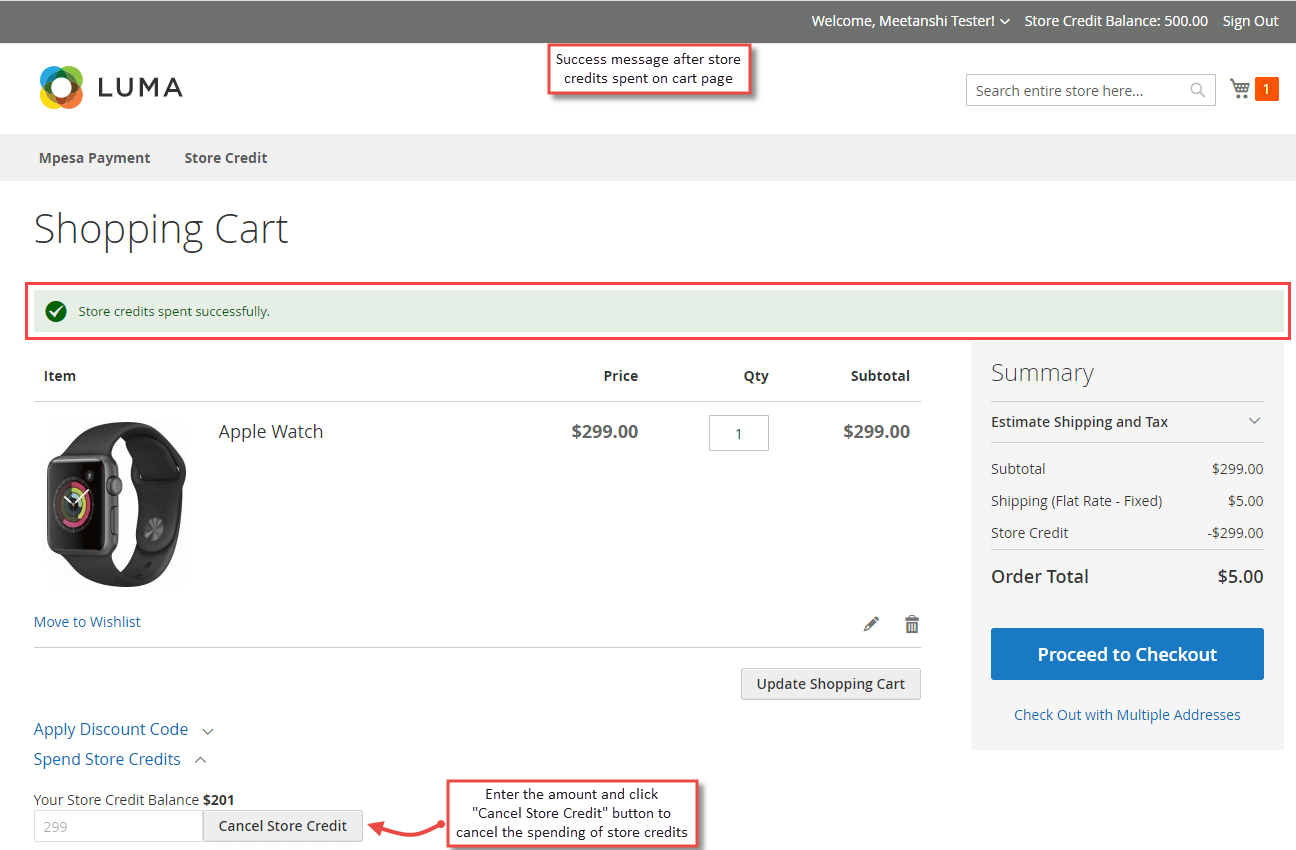Click the cart item count badge
This screenshot has width=1296, height=850.
pos(1266,90)
